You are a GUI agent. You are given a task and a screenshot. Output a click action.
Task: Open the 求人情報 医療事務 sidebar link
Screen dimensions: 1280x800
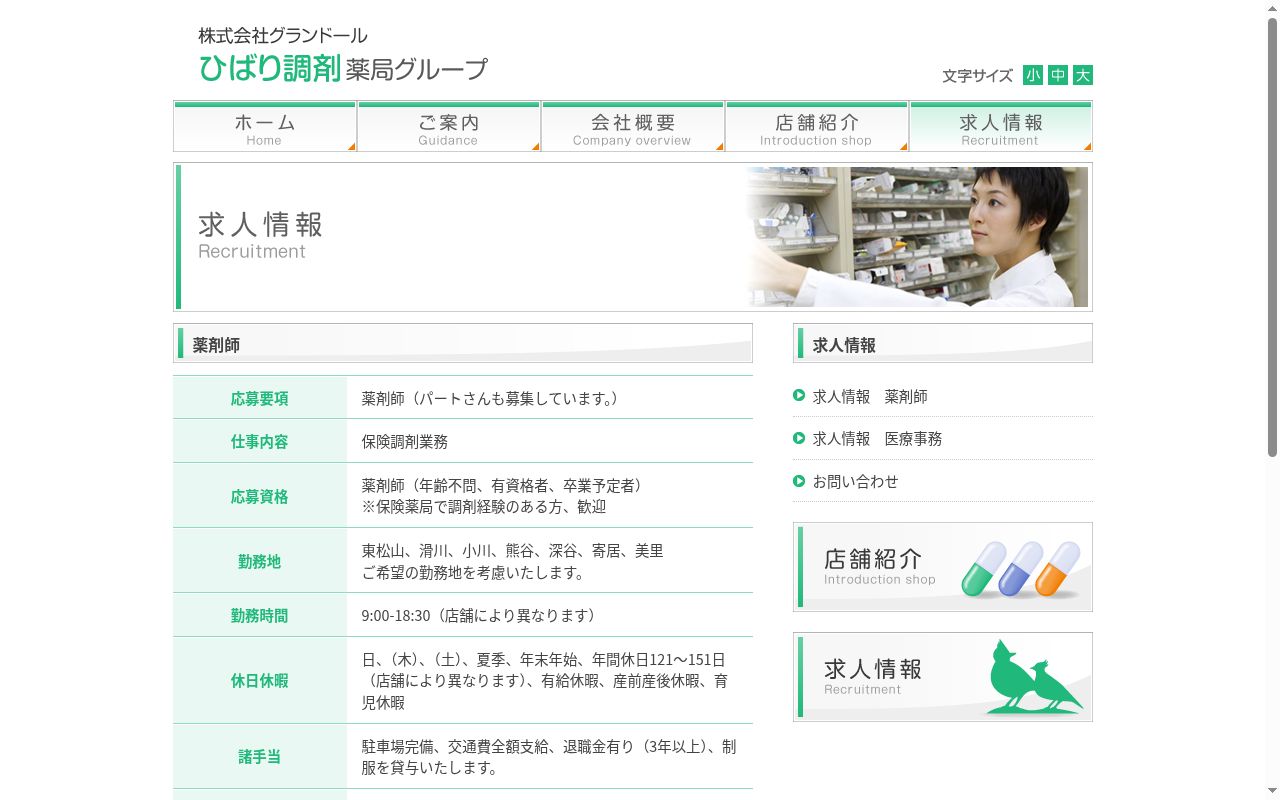point(877,439)
